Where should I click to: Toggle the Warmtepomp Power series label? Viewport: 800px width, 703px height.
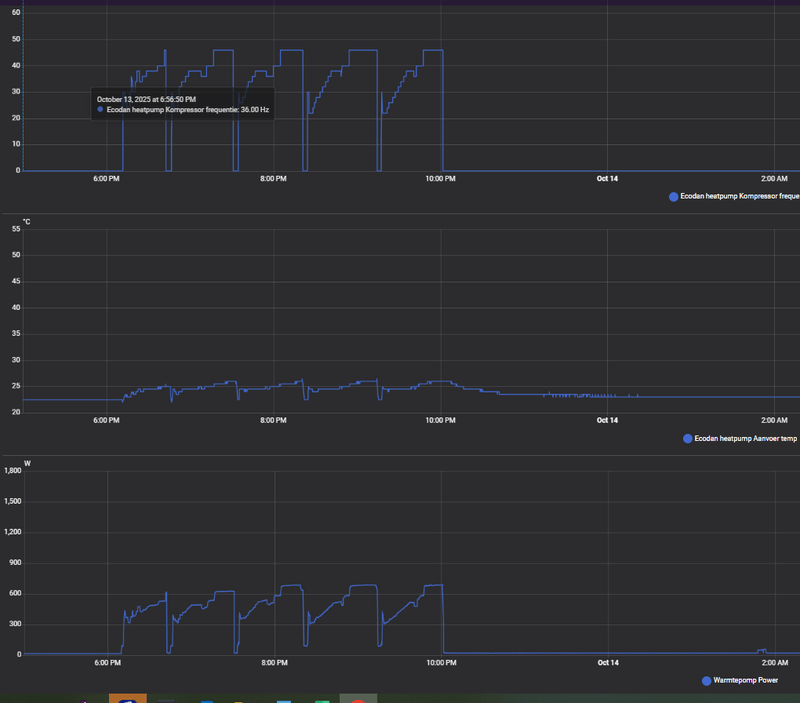coord(745,680)
